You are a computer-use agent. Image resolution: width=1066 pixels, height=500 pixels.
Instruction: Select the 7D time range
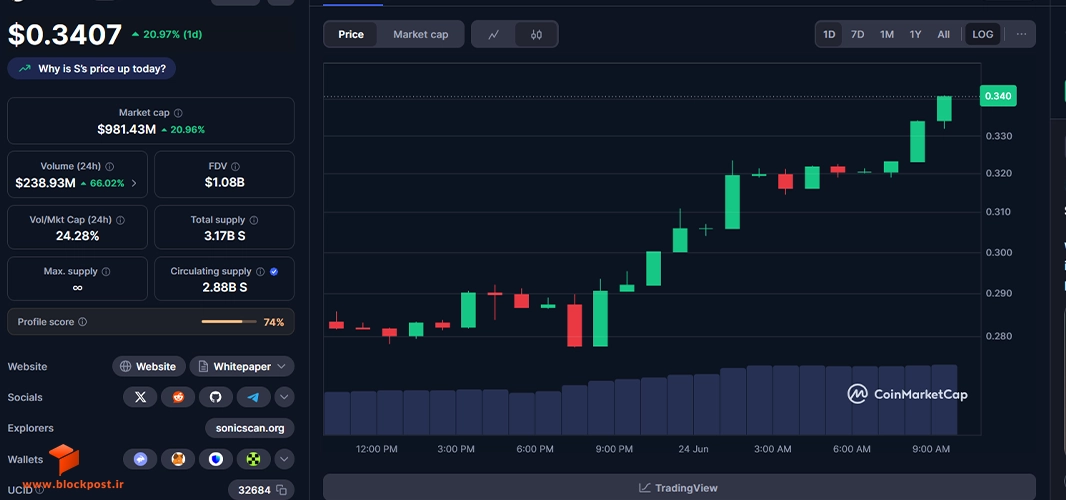(x=858, y=35)
